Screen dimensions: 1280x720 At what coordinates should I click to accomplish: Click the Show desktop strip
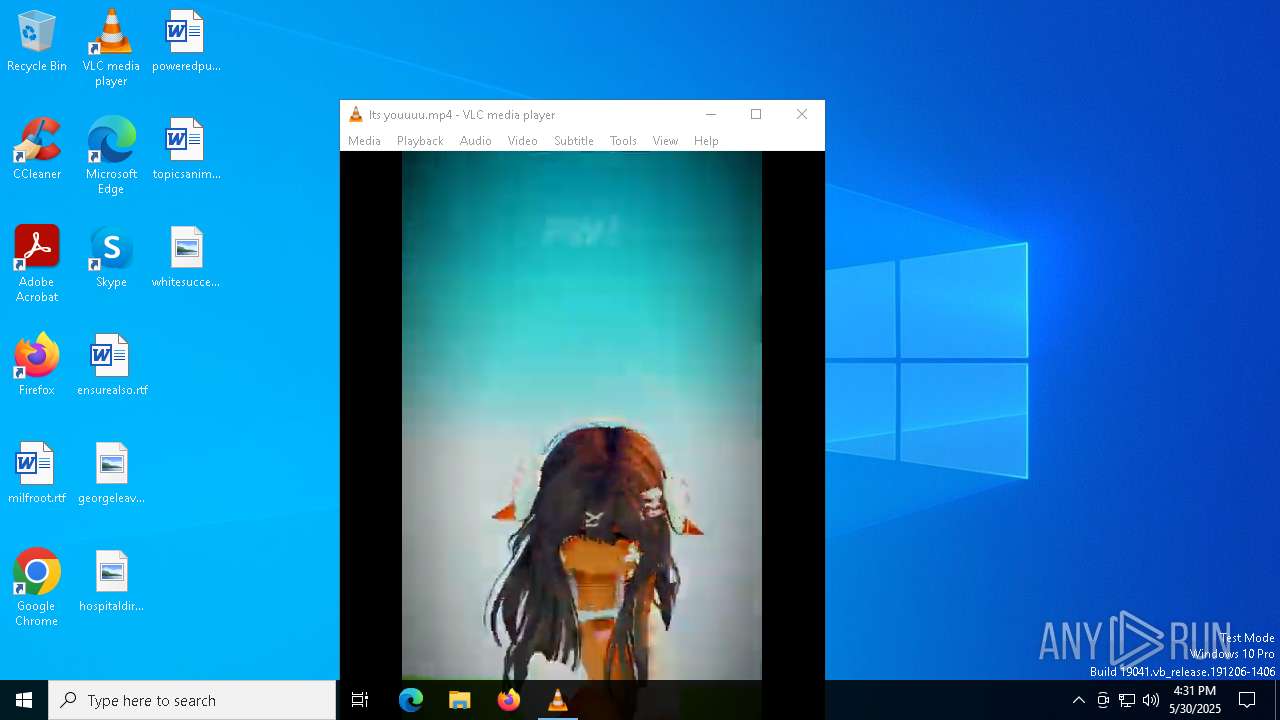(1277, 700)
